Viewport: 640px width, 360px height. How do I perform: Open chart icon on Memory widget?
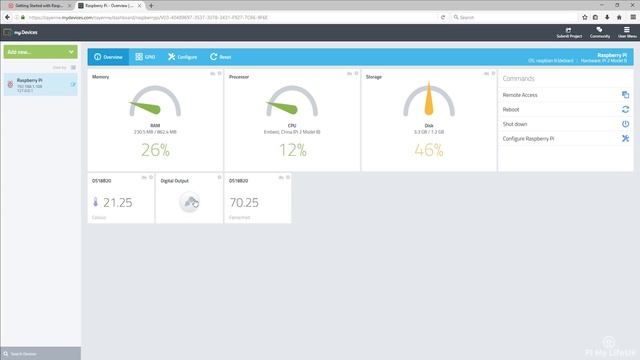[x=213, y=73]
